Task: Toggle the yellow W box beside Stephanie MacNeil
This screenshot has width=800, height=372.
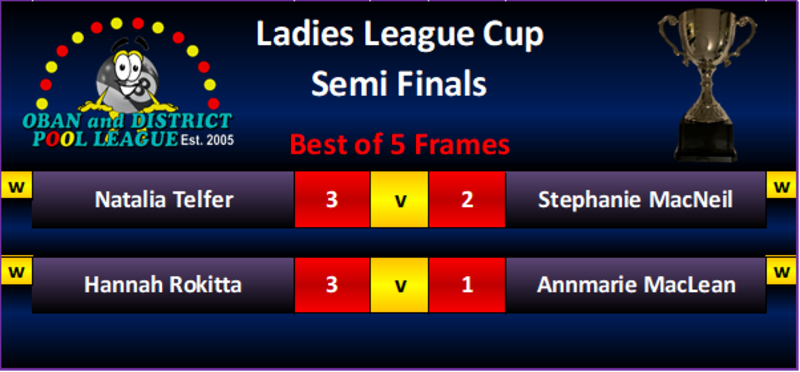Action: tap(781, 185)
